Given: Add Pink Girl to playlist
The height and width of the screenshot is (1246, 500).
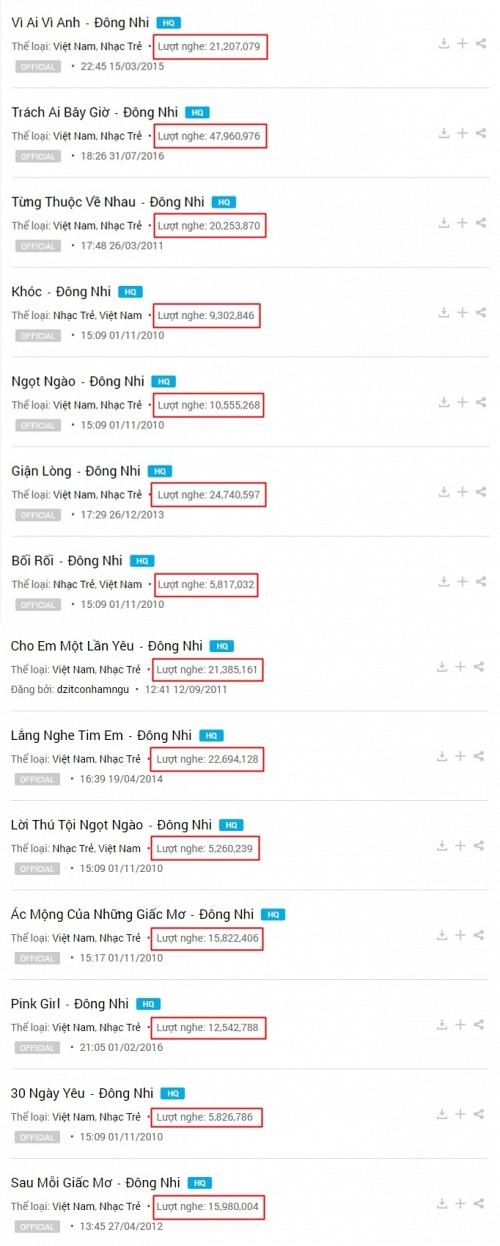Looking at the screenshot, I should pos(462,1024).
